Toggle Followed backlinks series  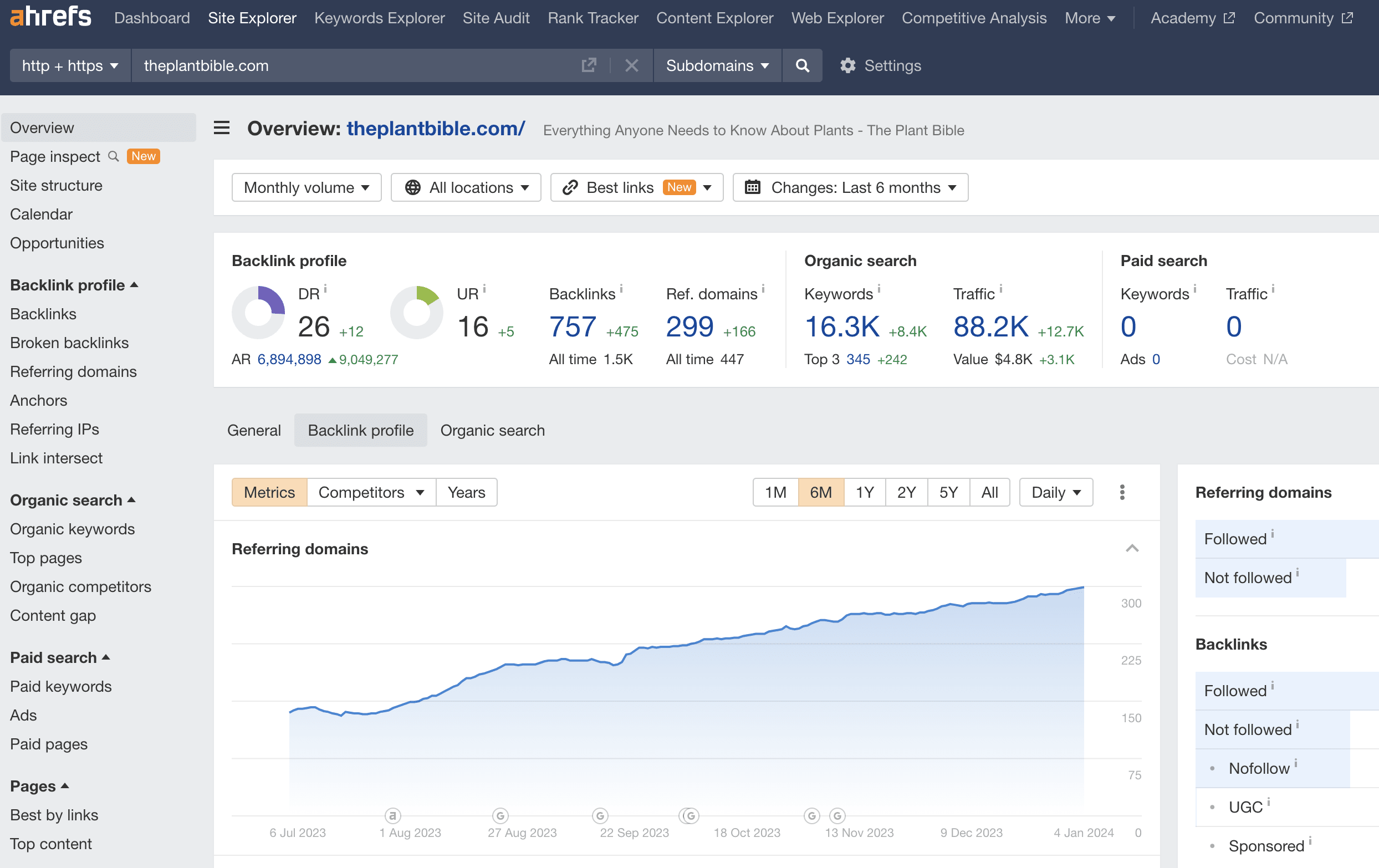pos(1286,691)
